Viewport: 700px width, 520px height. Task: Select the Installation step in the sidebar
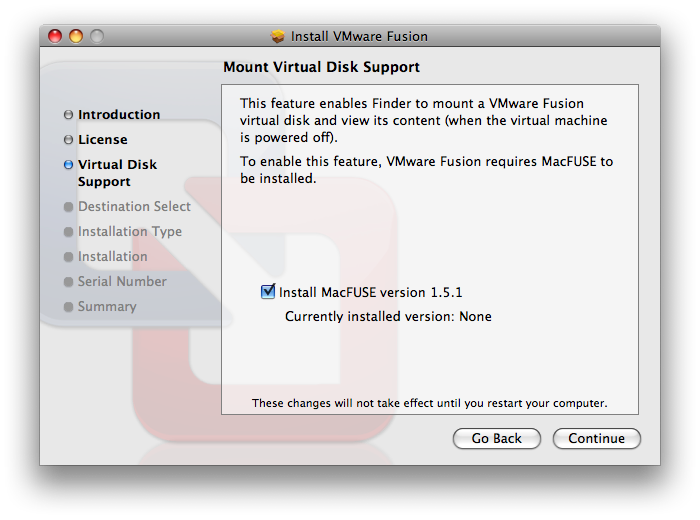pos(112,257)
